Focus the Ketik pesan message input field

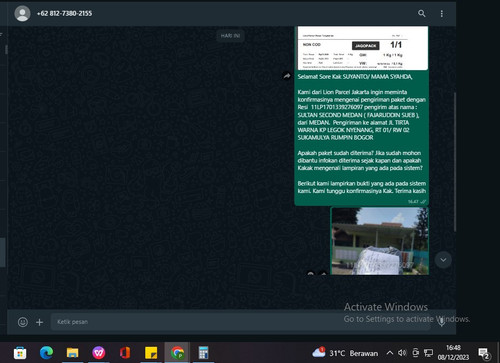[240, 322]
